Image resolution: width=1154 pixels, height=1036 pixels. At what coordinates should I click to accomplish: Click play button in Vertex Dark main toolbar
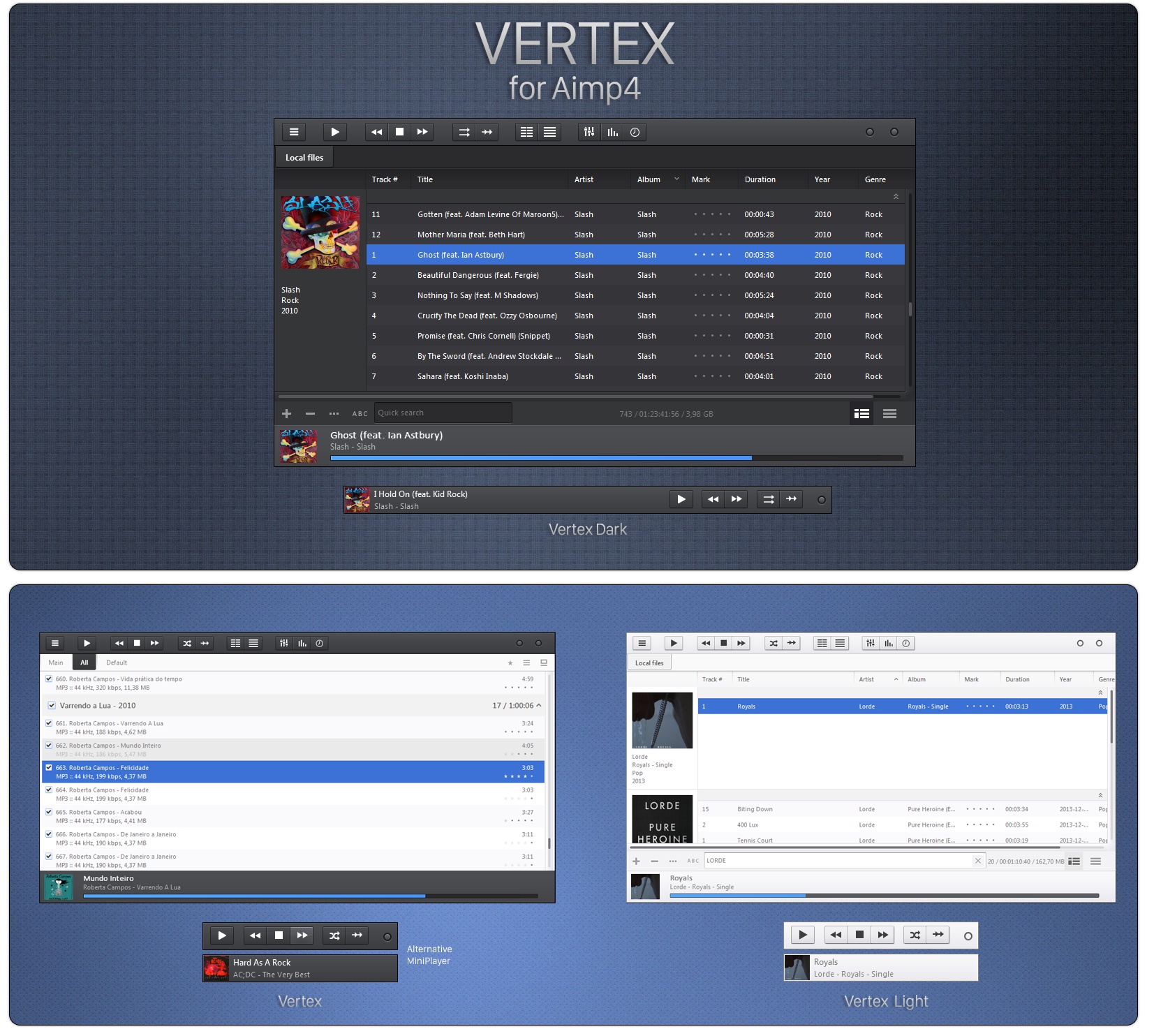point(335,132)
